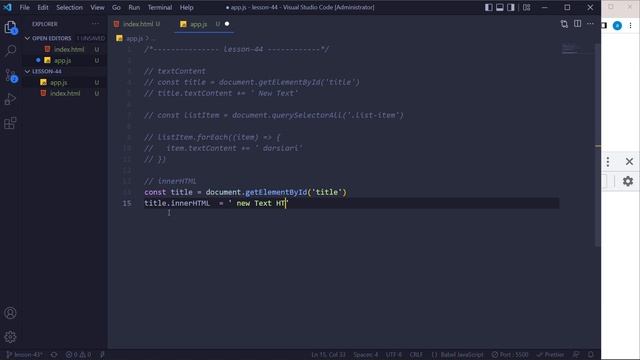Place cursor on line 15 innerHTML code
Viewport: 640px width, 360px height.
click(x=216, y=203)
